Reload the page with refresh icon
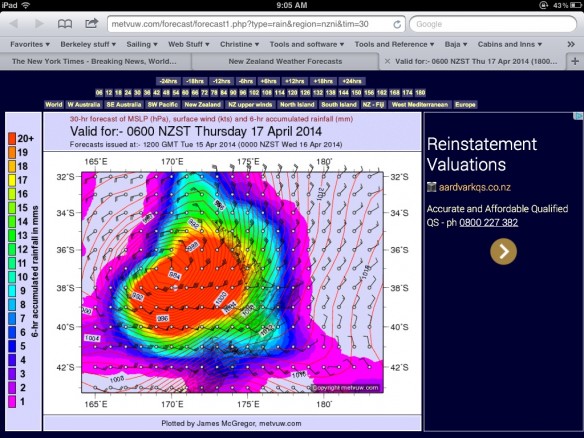Screen dimensions: 584x438 (397, 25)
